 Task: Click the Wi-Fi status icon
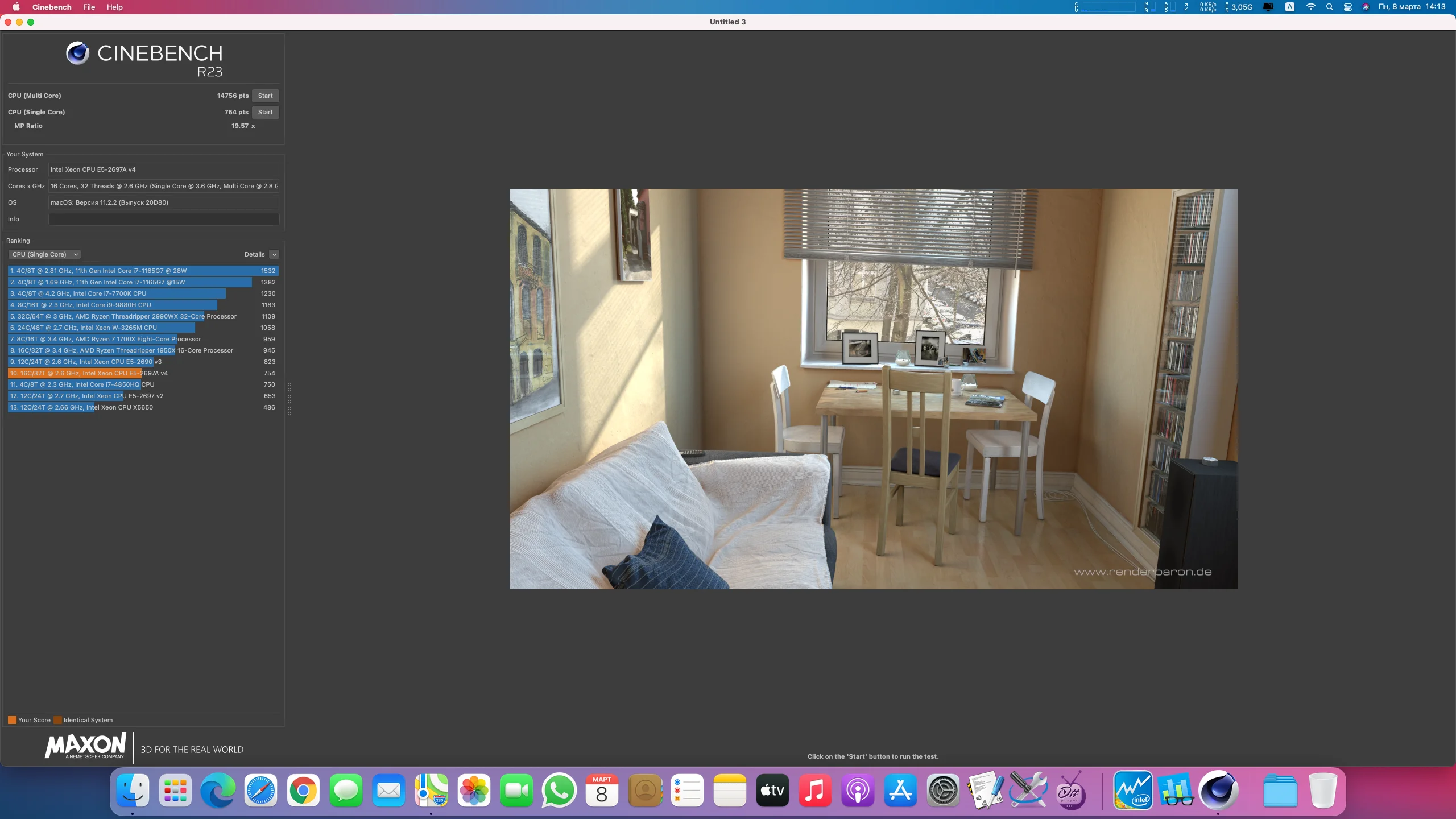(x=1310, y=7)
